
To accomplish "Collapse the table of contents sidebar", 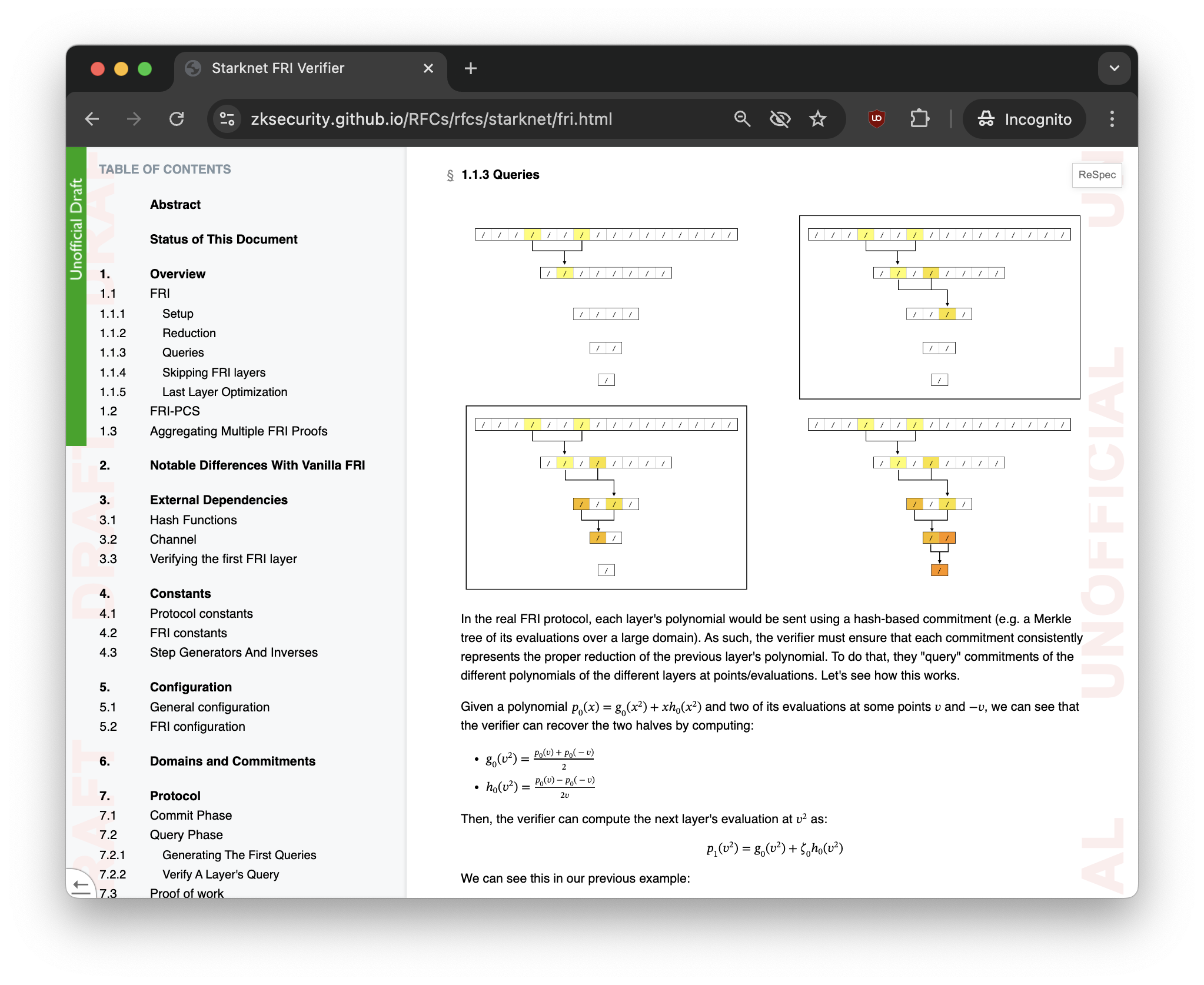I will point(80,884).
